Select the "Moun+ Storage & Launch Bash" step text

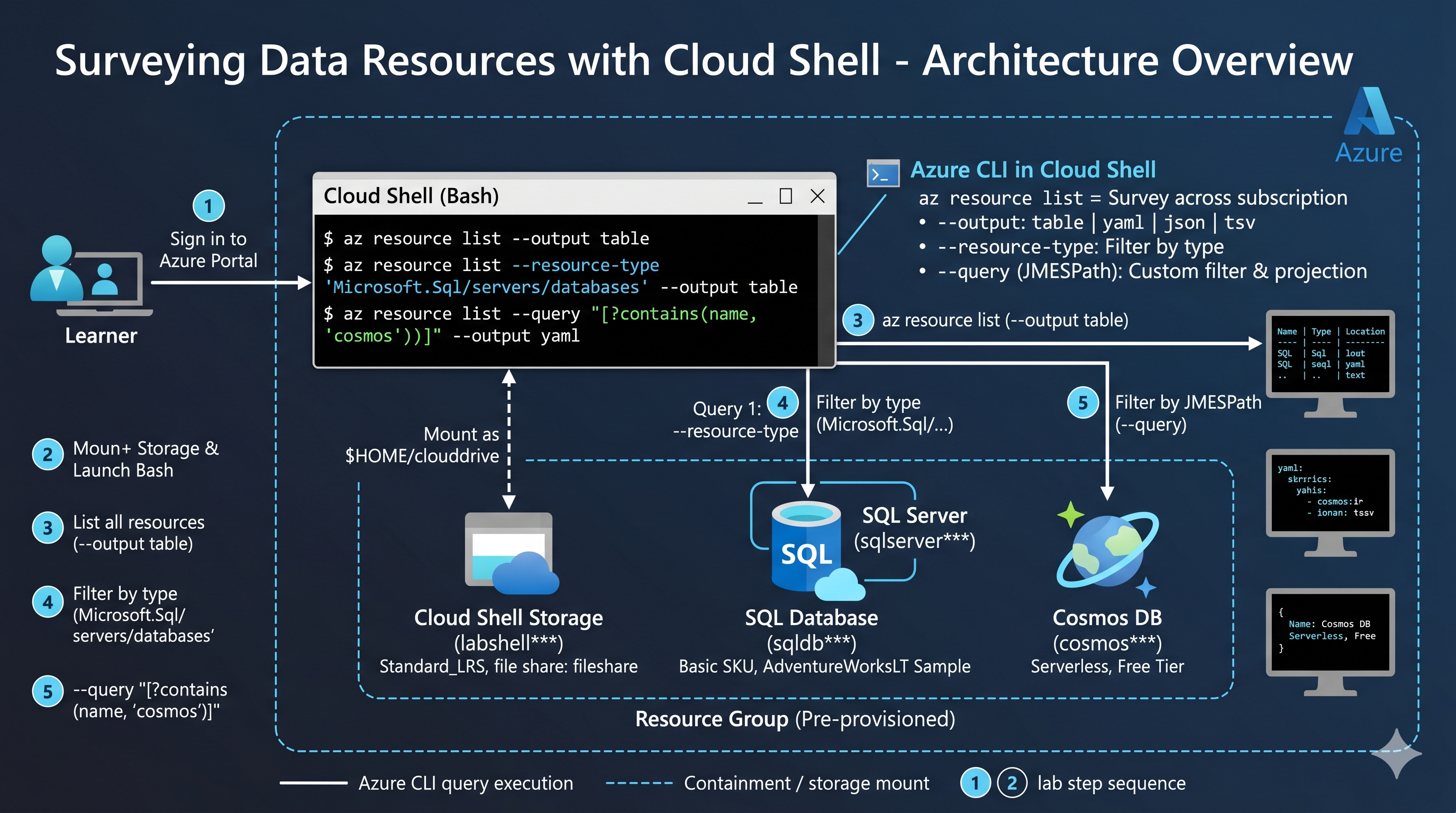146,459
